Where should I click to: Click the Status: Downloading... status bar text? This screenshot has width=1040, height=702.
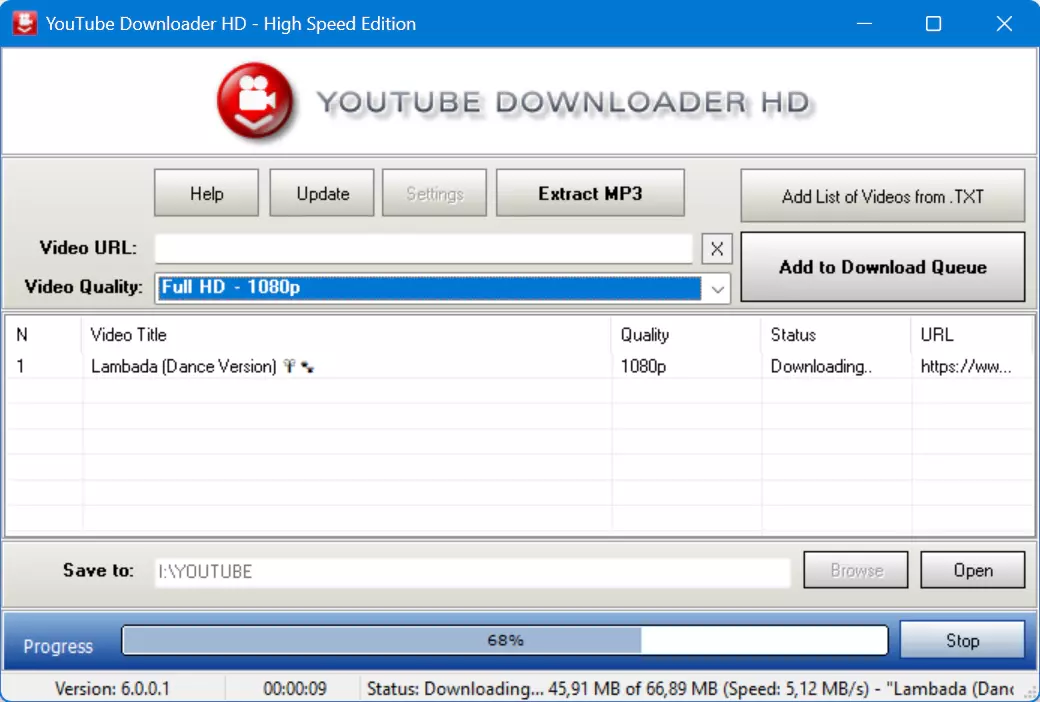[x=690, y=689]
